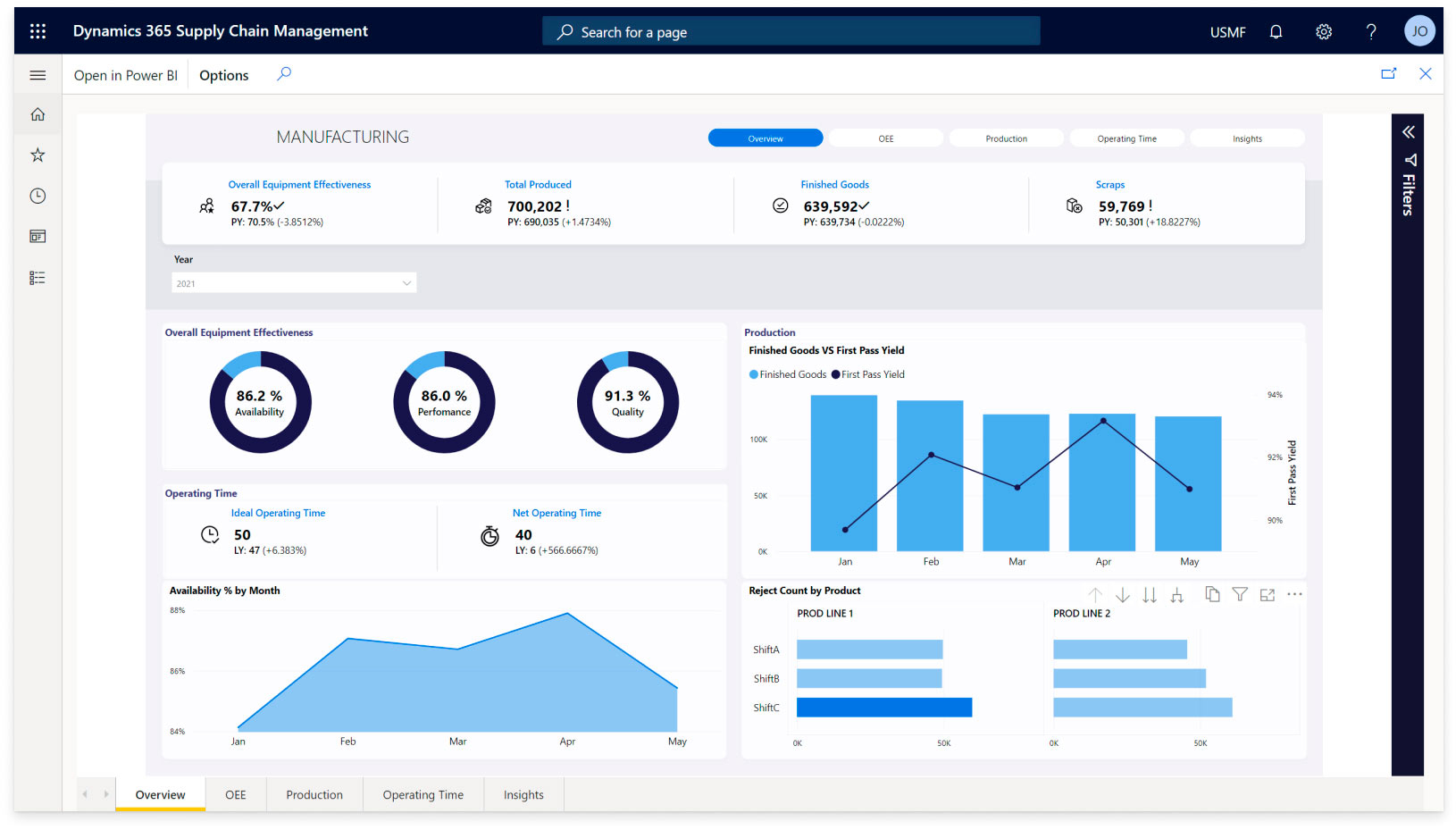Click the Total Produced KPI title

(538, 185)
